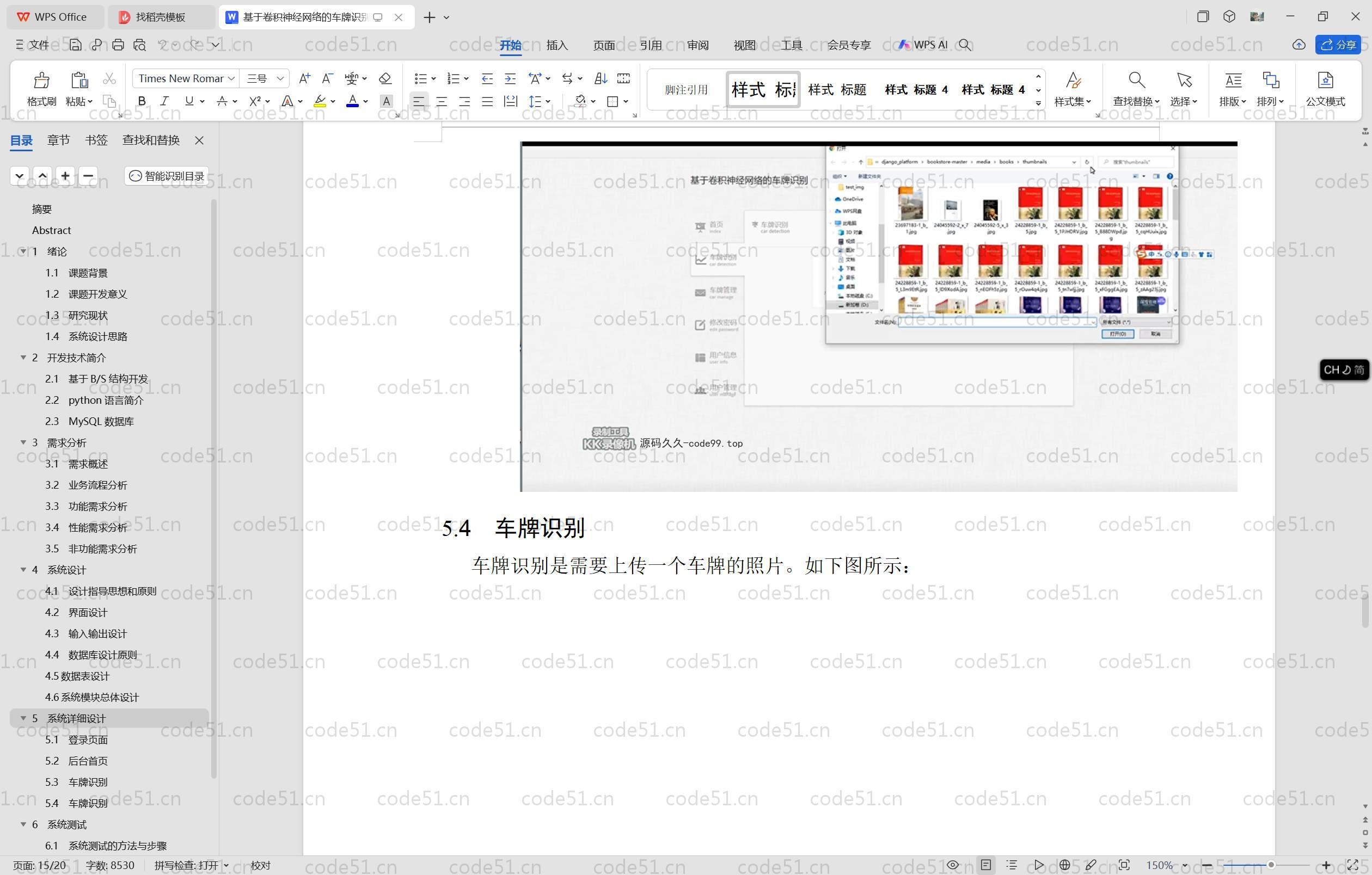Click the print preview icon

[139, 45]
